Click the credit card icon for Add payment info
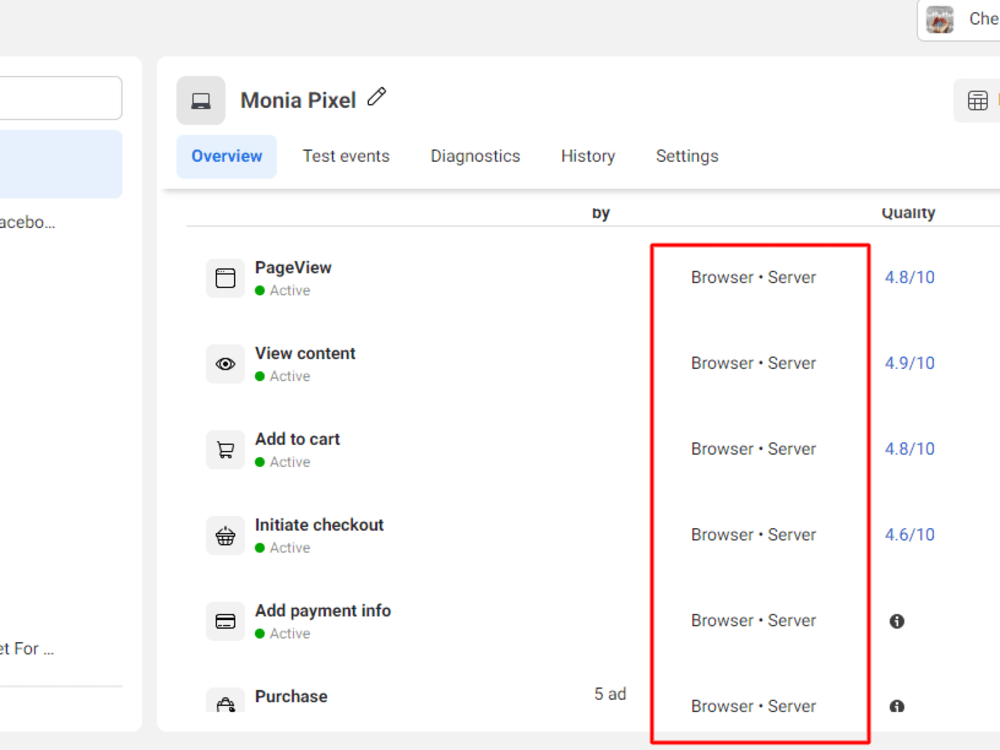This screenshot has height=750, width=1000. pos(225,621)
